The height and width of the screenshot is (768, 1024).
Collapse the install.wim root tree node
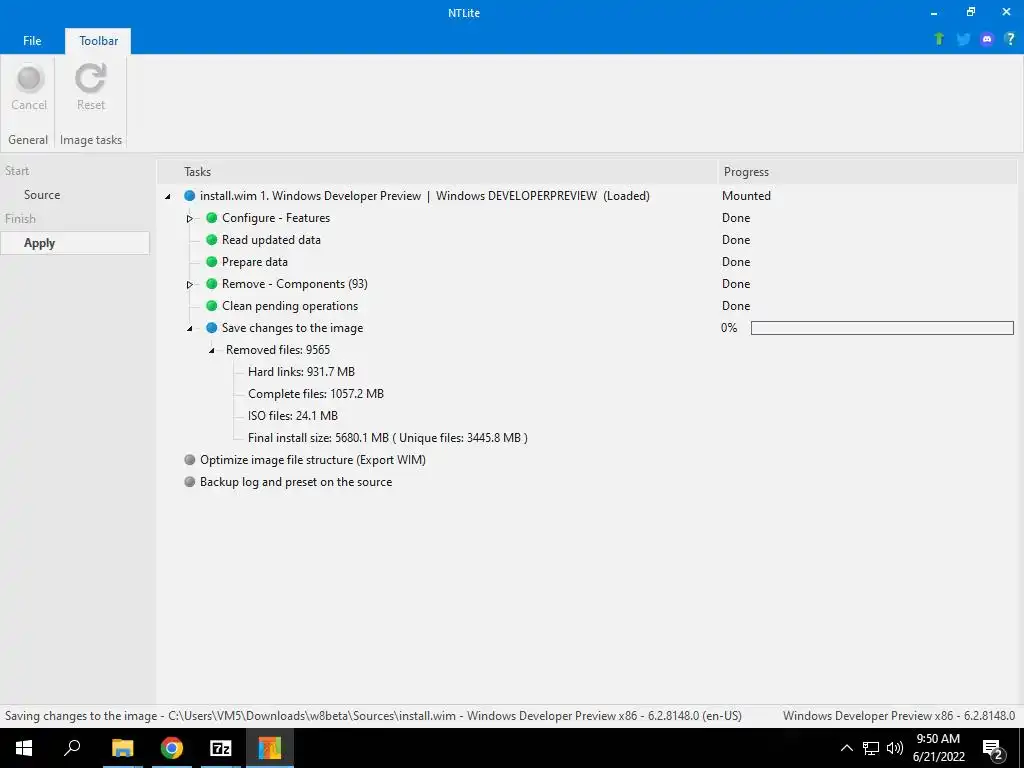pyautogui.click(x=168, y=196)
